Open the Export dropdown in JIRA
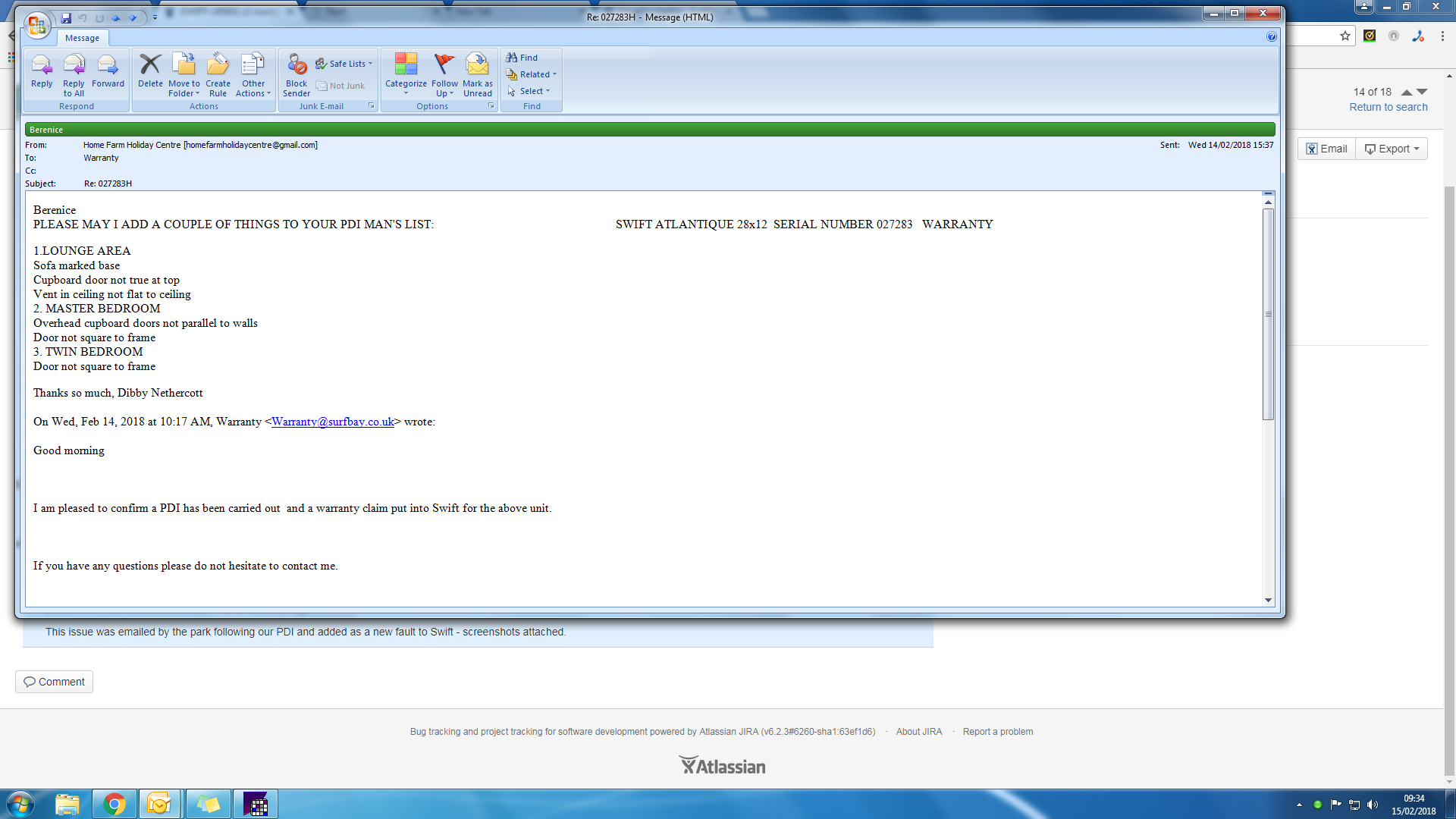 pos(1392,149)
